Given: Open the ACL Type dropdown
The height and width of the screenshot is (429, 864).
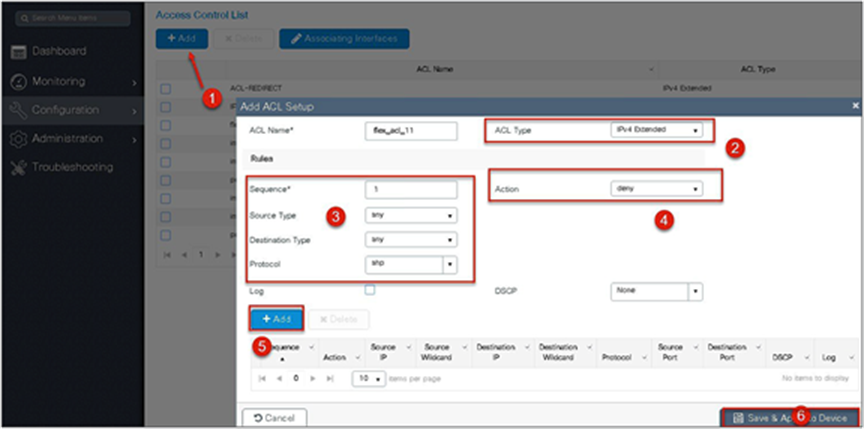Looking at the screenshot, I should pos(657,131).
